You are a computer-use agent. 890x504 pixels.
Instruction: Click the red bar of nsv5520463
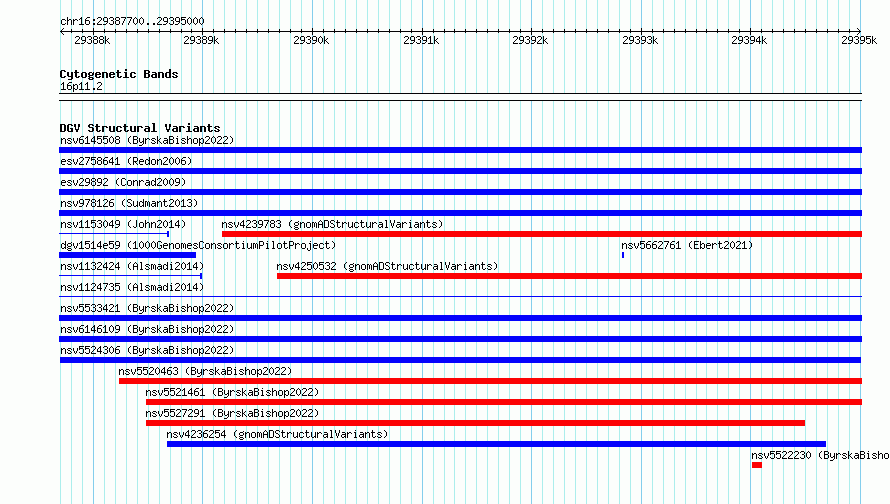click(490, 381)
